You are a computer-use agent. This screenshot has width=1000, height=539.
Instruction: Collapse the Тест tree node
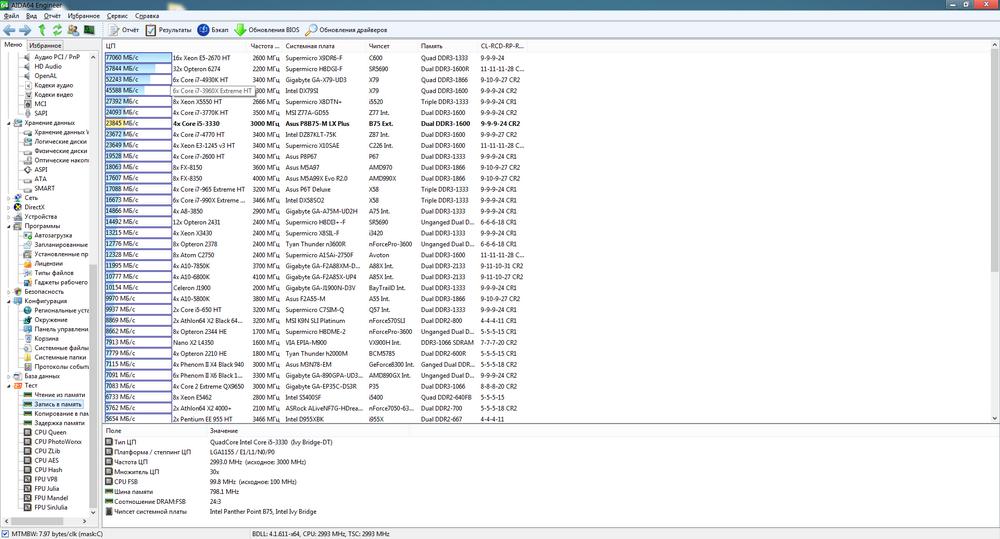coord(9,386)
